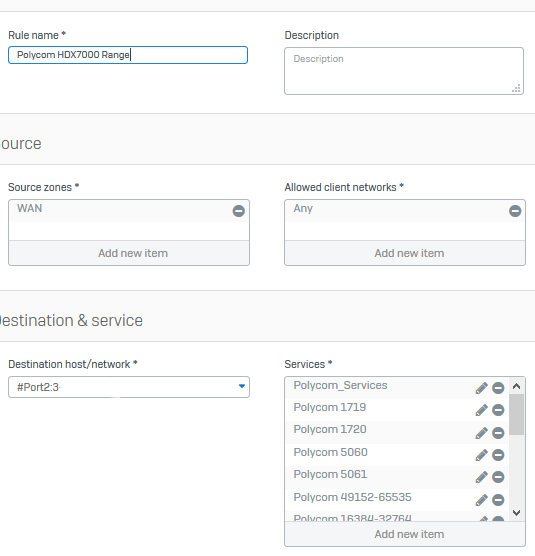Click the Description text area
Screen dimensions: 535x556
(x=404, y=71)
